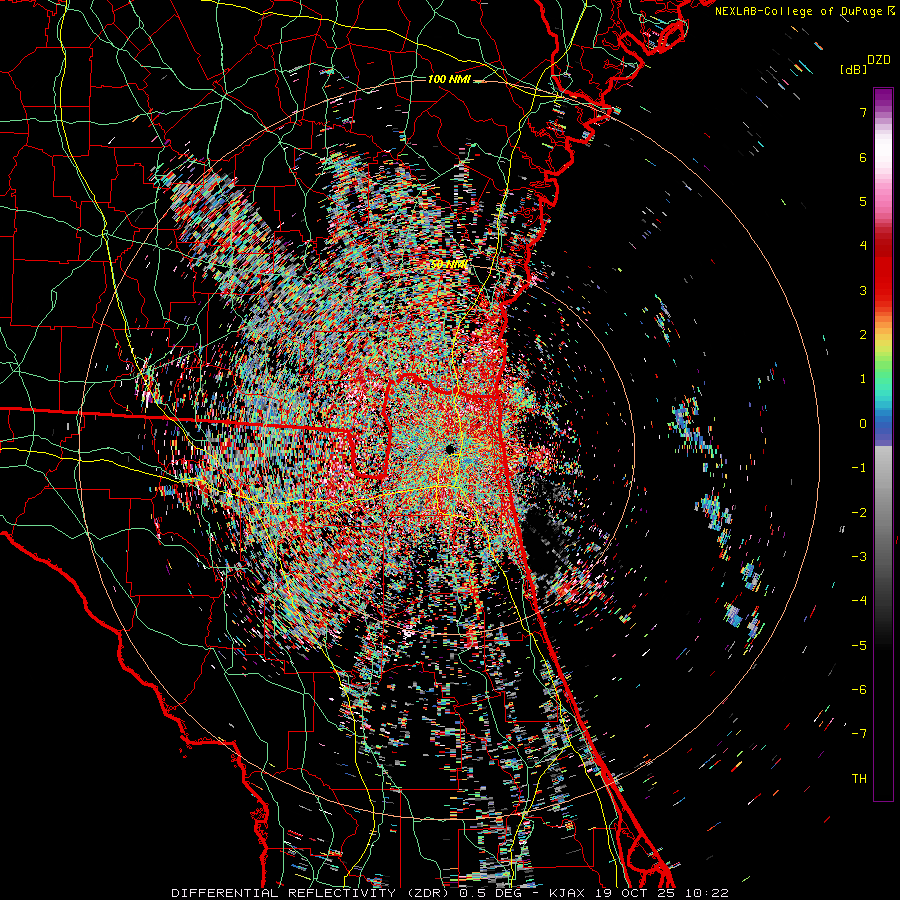Click the 1 value on the scale
900x900 pixels.
click(x=863, y=379)
